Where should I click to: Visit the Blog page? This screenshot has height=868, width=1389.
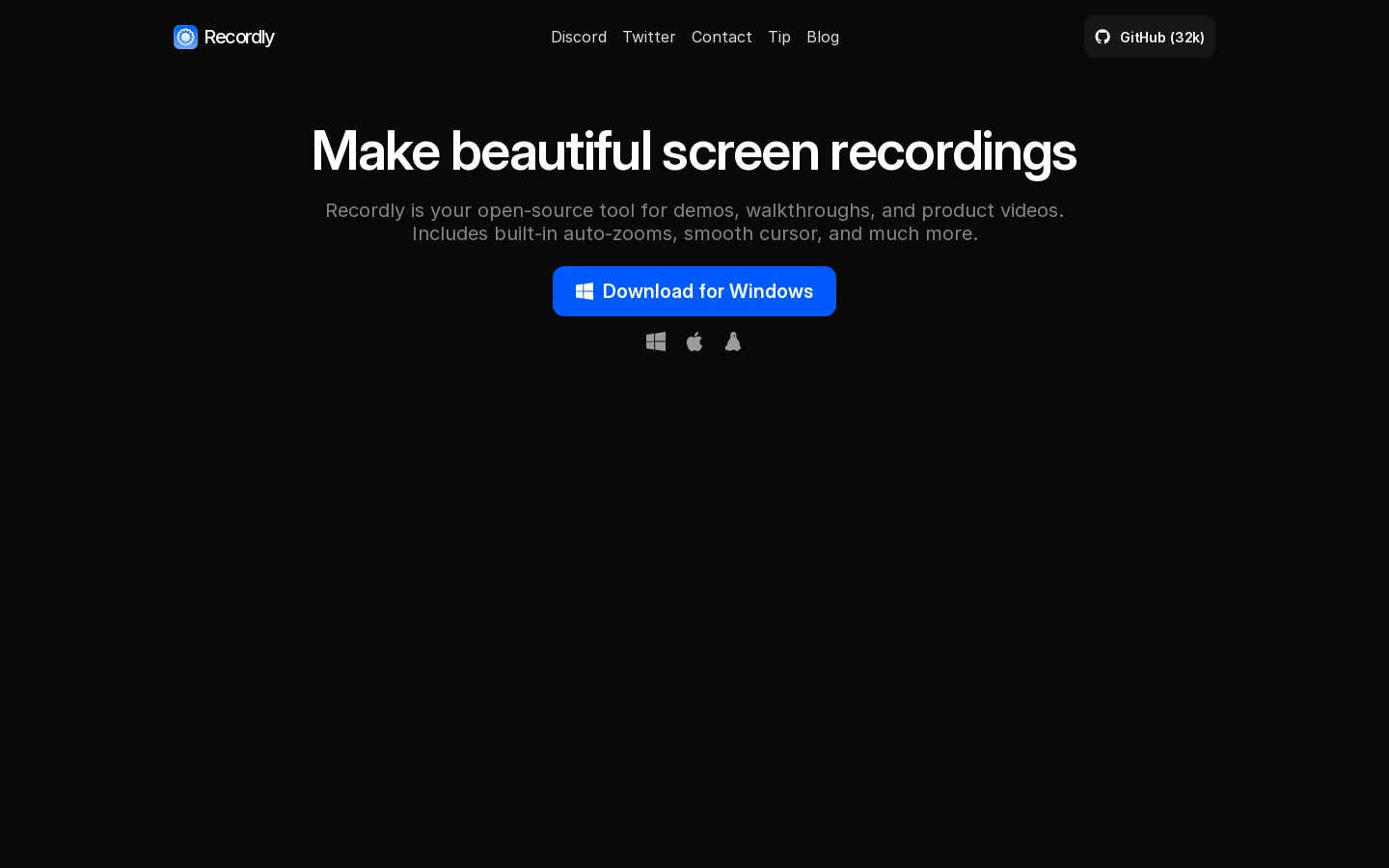click(823, 37)
